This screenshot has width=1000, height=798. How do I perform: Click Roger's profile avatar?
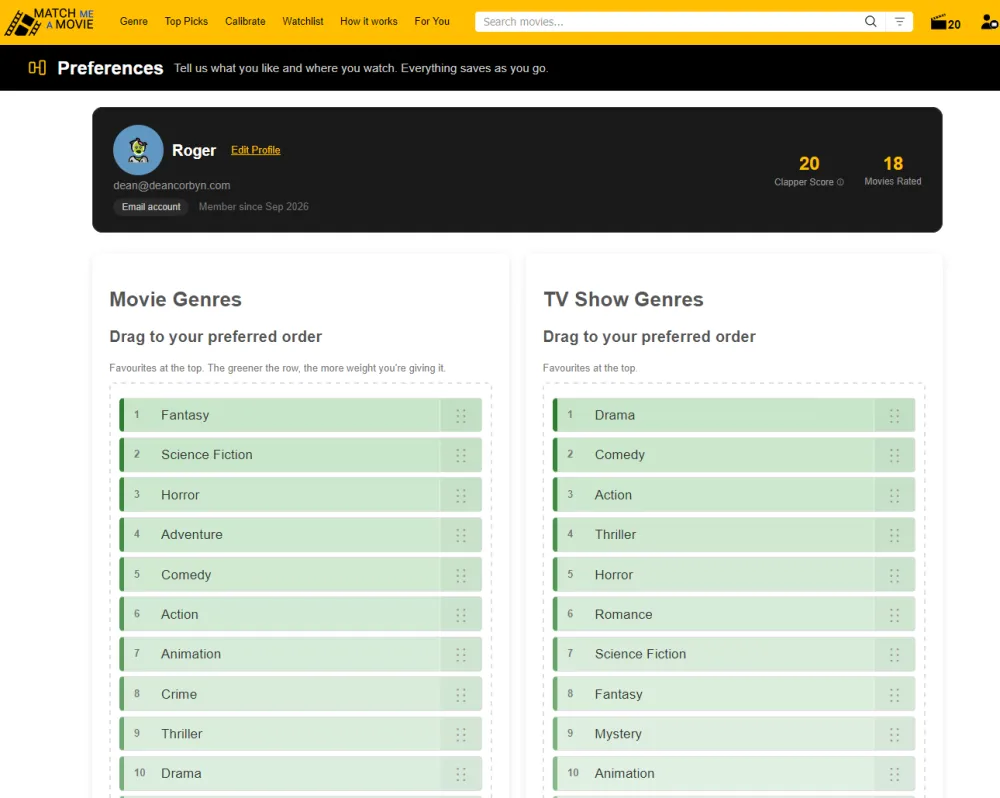tap(138, 150)
